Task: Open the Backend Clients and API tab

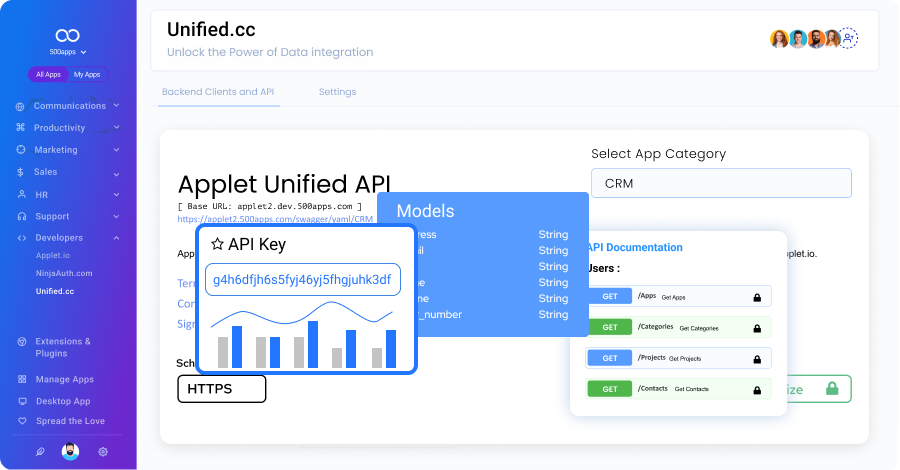Action: pos(218,92)
